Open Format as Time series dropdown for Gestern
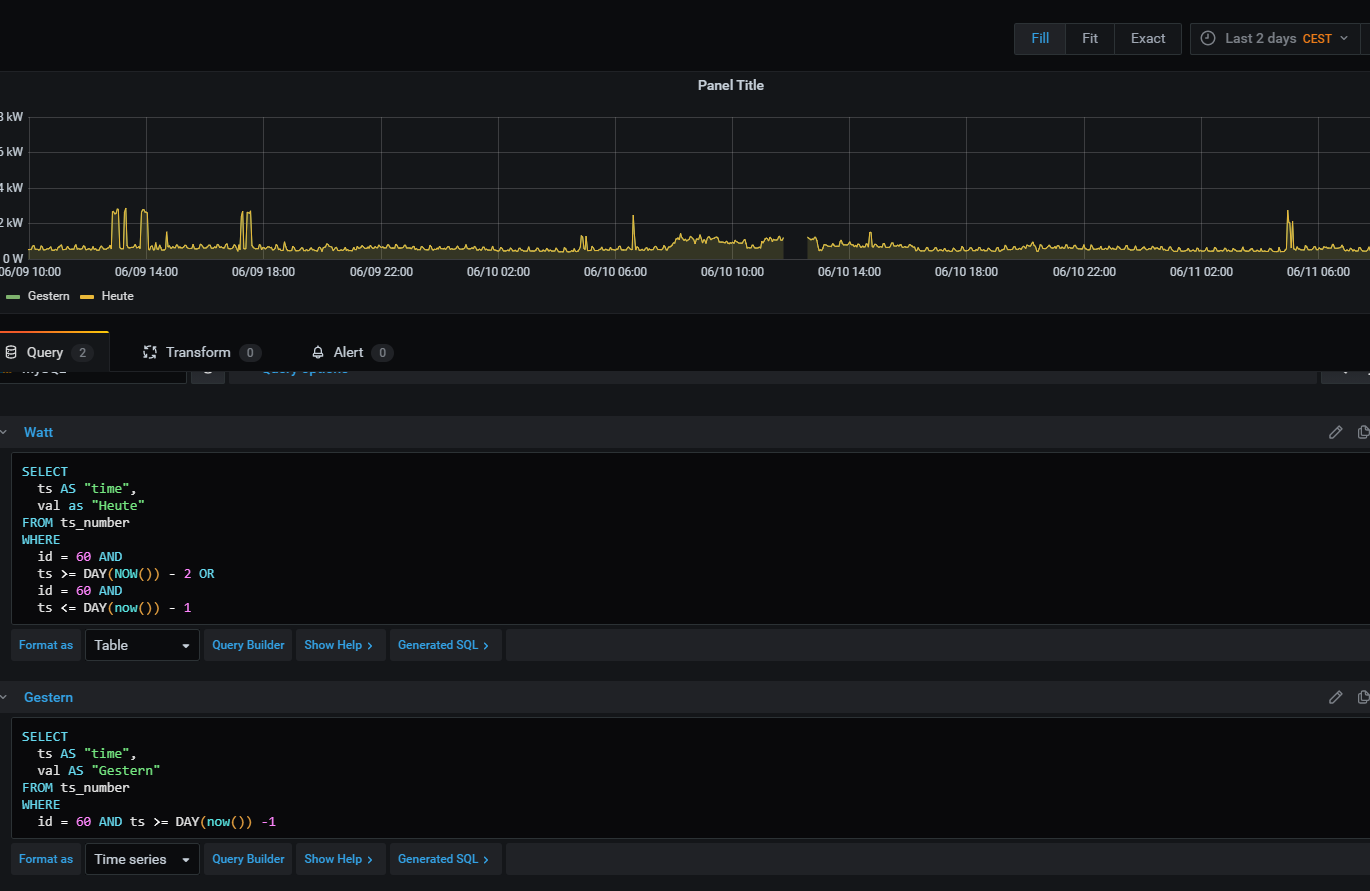 142,859
